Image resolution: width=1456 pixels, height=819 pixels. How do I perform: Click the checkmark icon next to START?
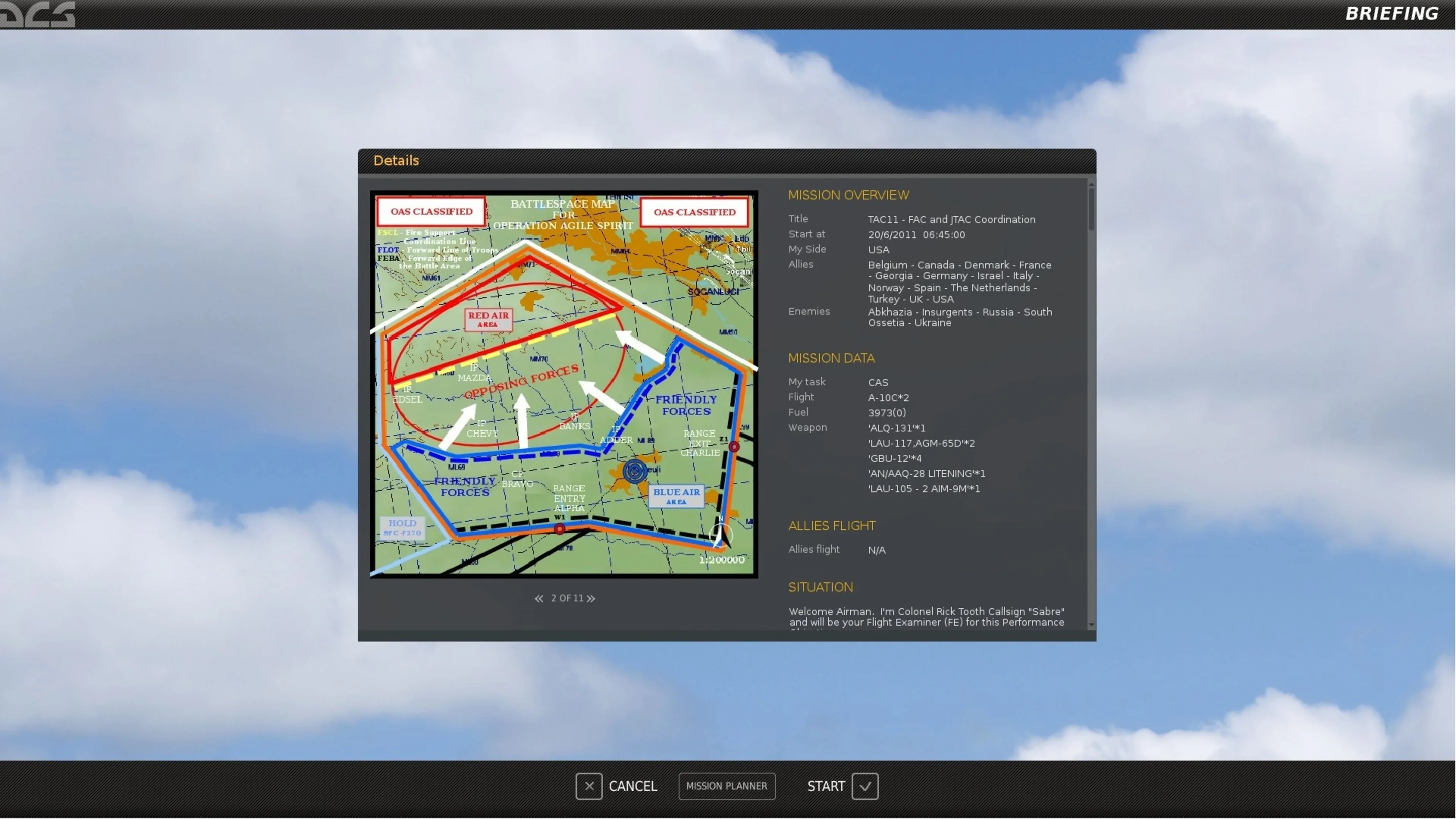coord(865,786)
